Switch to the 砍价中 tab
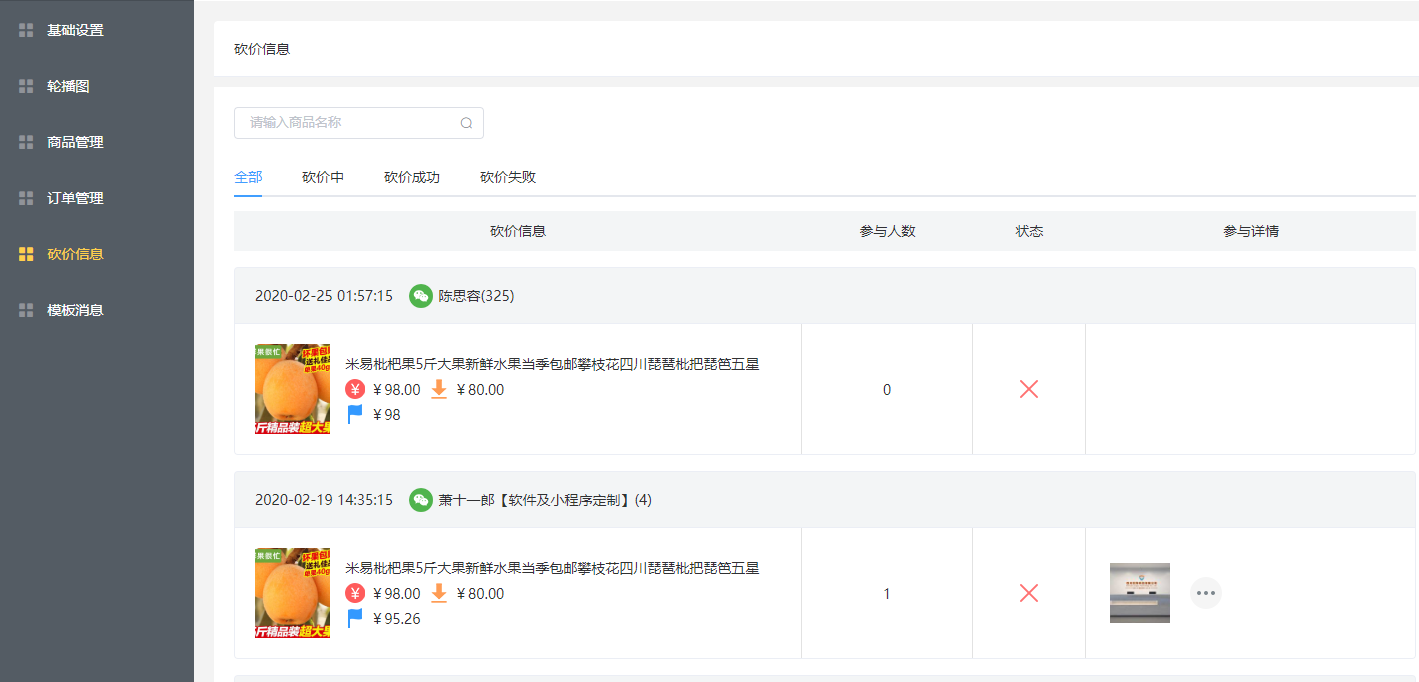The image size is (1419, 682). click(x=323, y=178)
